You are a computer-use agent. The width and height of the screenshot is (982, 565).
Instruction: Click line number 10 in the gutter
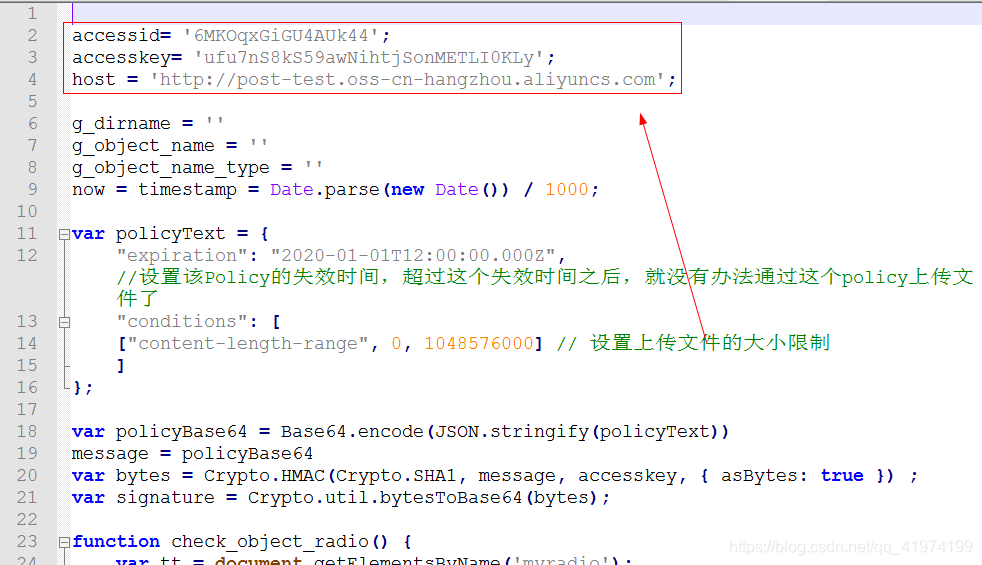pyautogui.click(x=27, y=211)
